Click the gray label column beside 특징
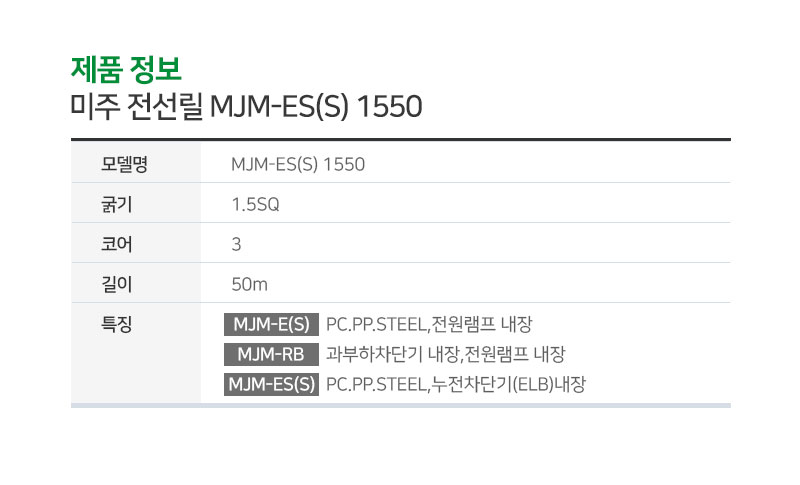This screenshot has height=485, width=800. [x=136, y=353]
